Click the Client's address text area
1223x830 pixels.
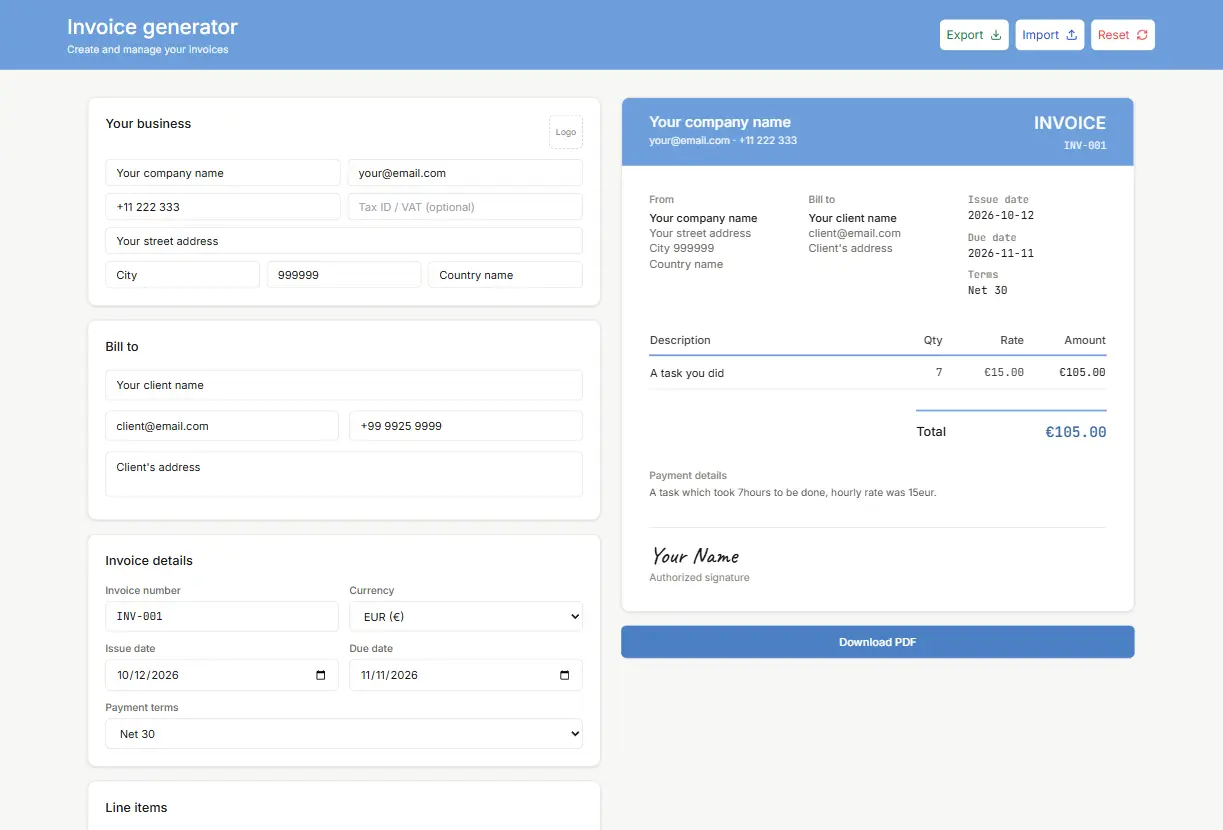(344, 474)
